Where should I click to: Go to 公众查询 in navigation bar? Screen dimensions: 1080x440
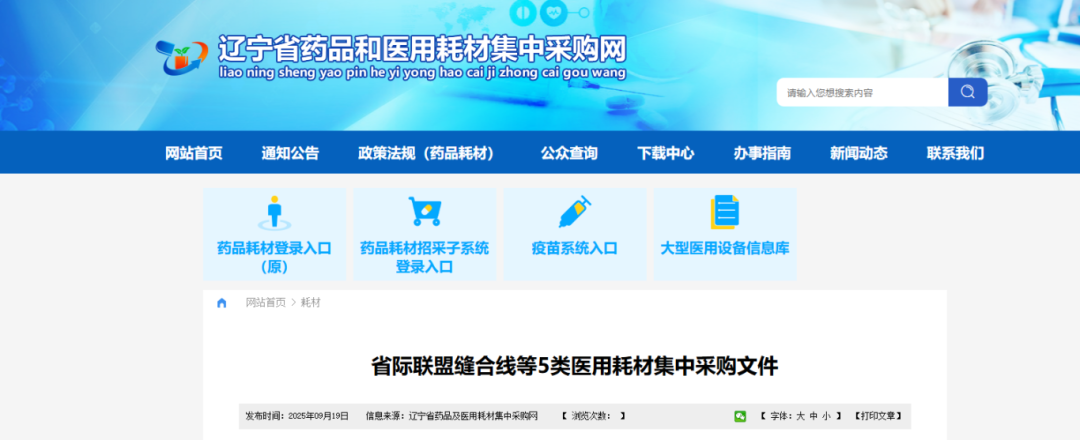click(x=569, y=153)
